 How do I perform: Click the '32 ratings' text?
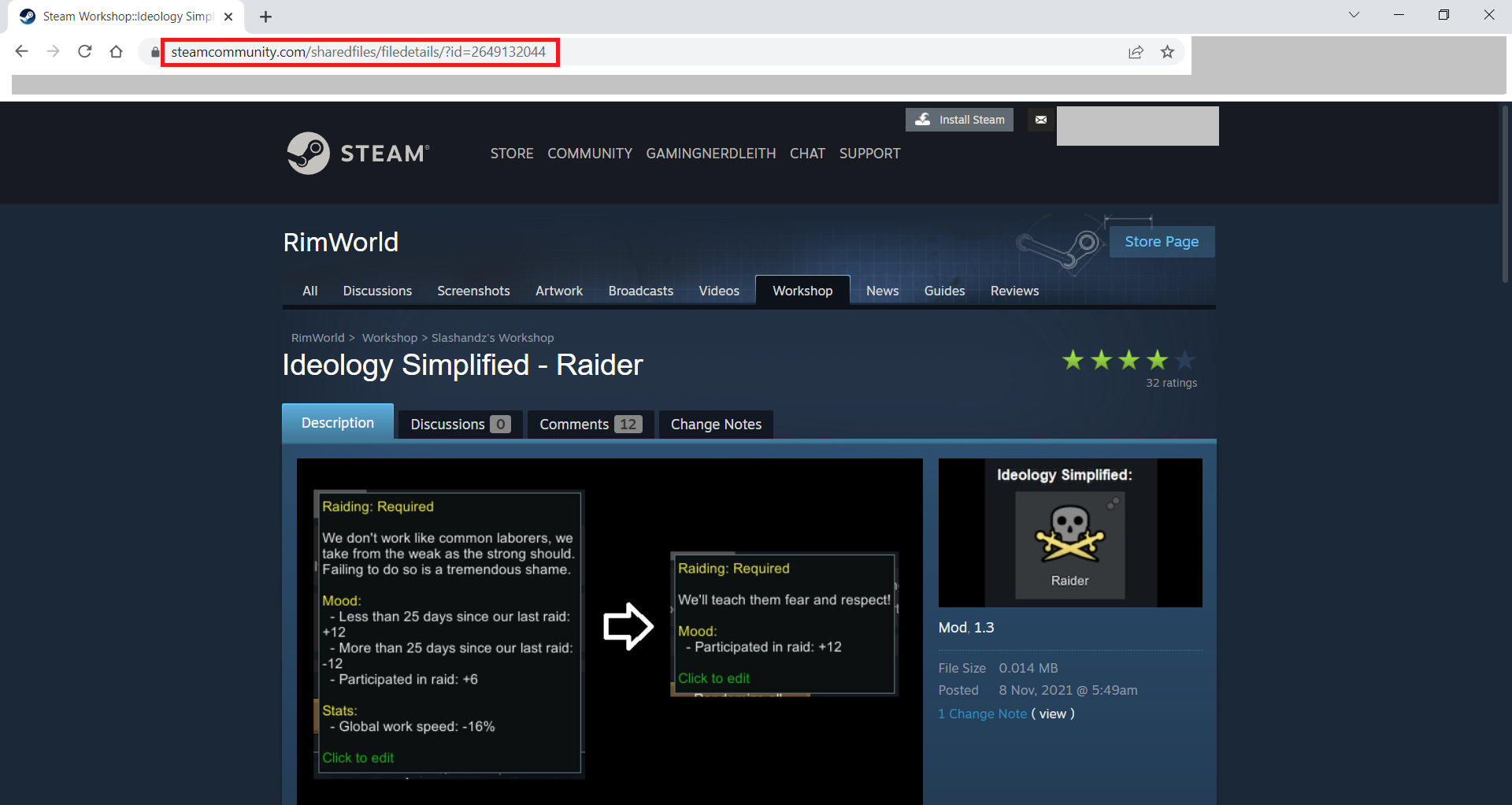1171,383
